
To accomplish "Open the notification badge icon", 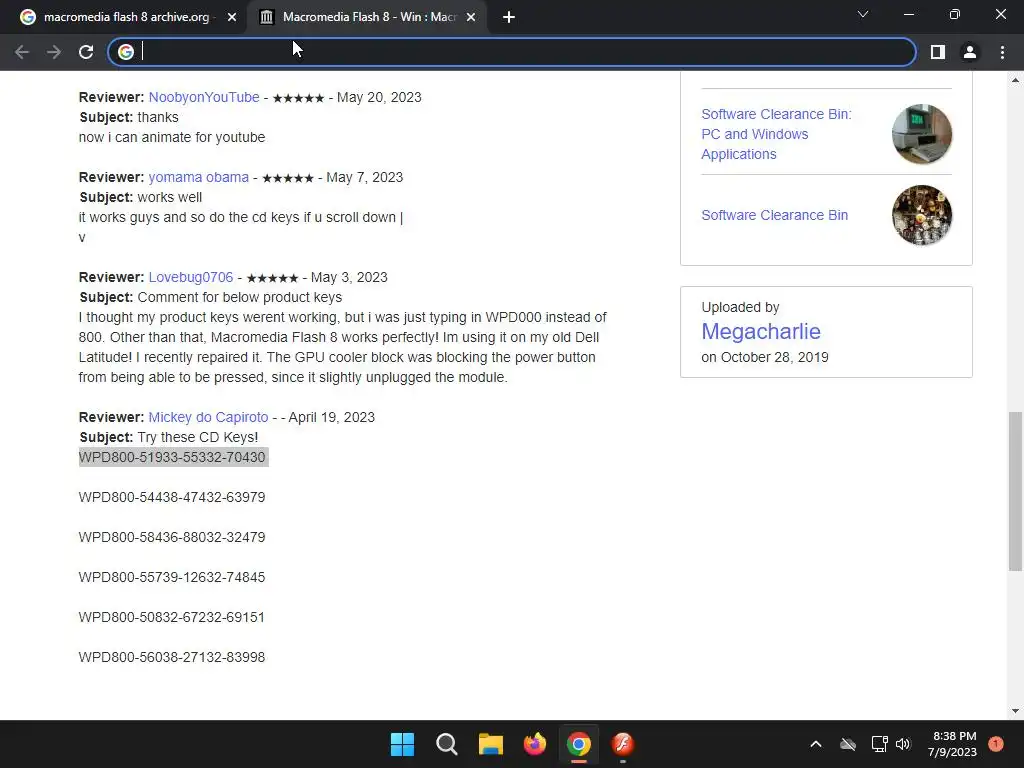I will 996,744.
